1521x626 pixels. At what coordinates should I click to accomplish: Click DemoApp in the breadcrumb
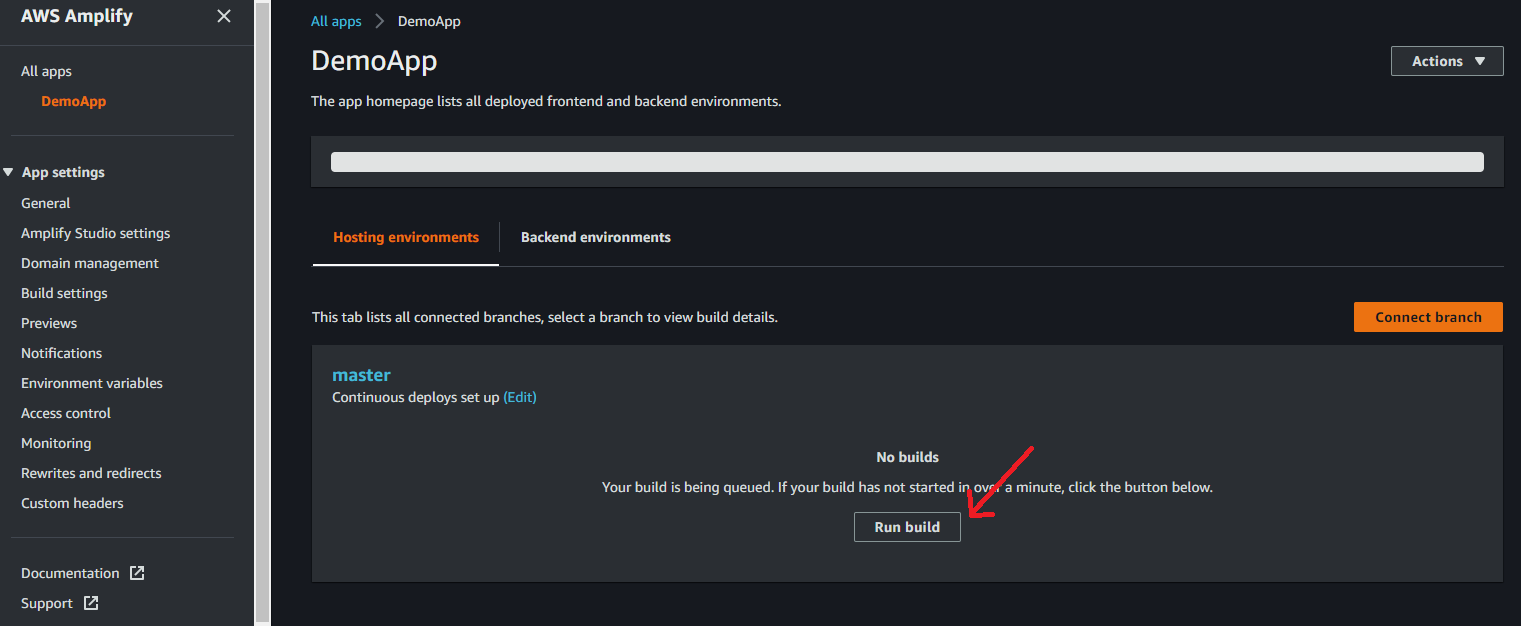(429, 21)
